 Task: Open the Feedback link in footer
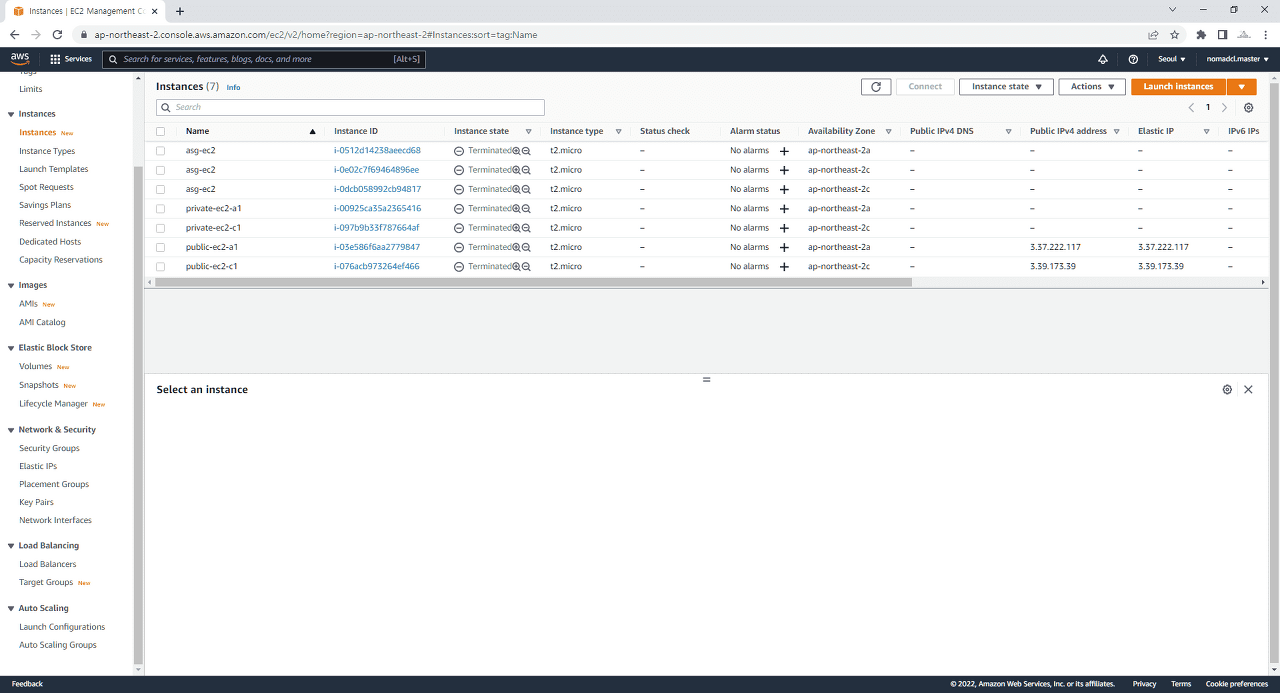pyautogui.click(x=27, y=684)
